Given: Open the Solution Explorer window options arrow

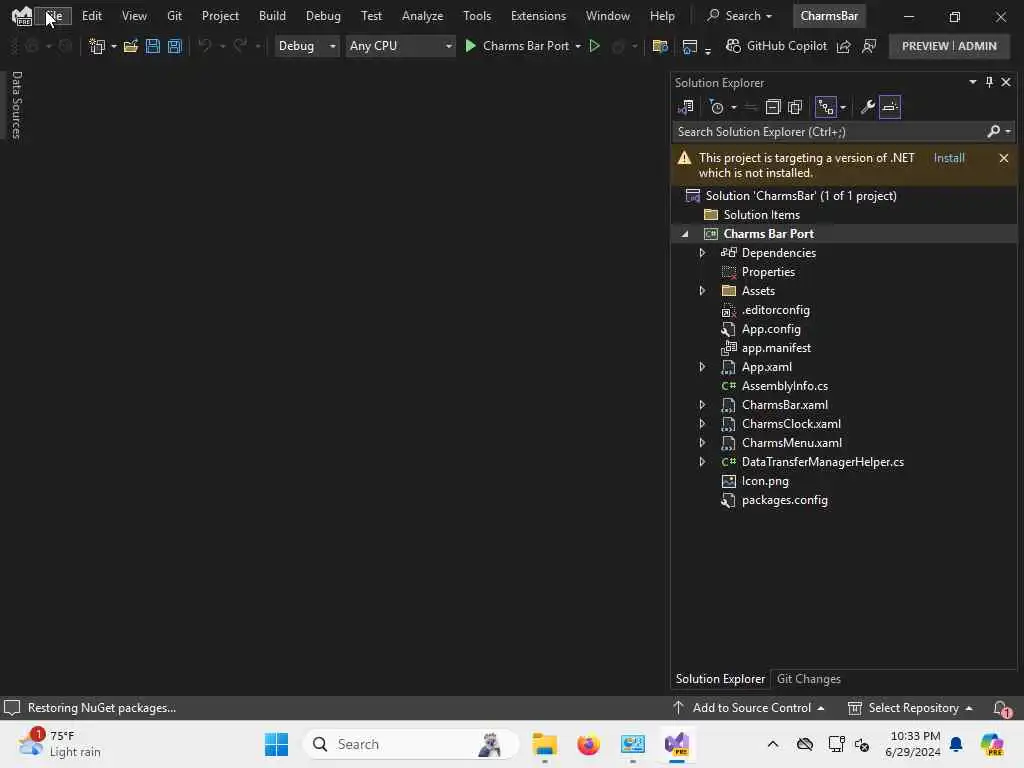Looking at the screenshot, I should click(972, 82).
